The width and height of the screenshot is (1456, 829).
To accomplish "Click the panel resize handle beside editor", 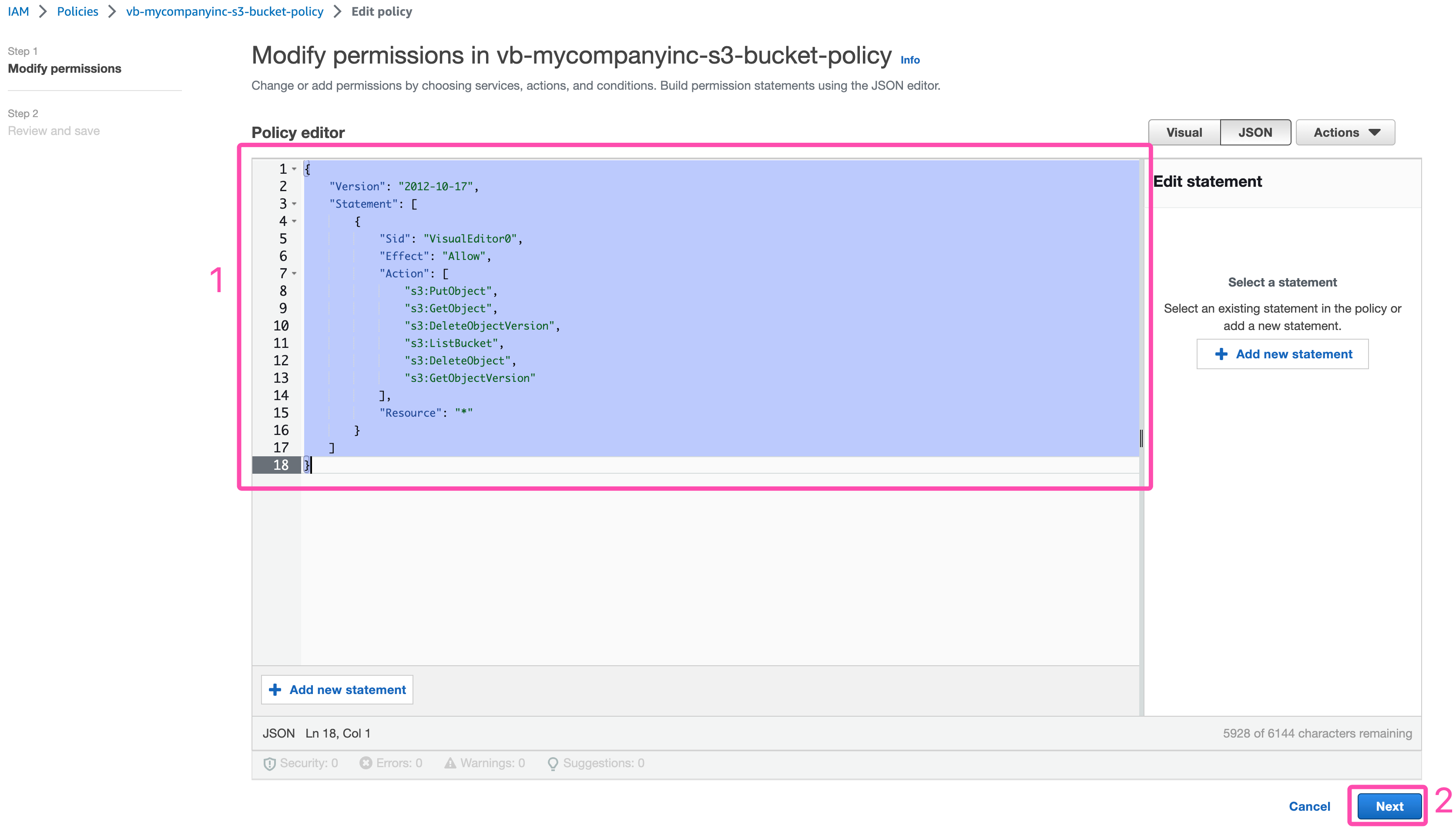I will pos(1141,438).
